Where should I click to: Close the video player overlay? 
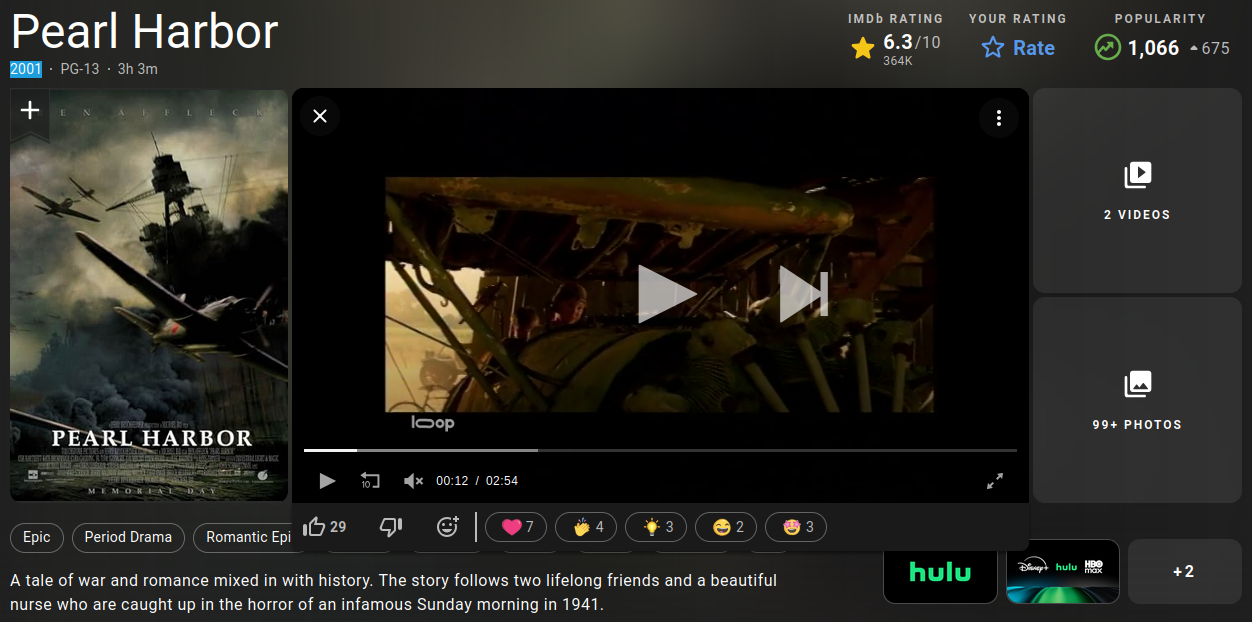320,116
